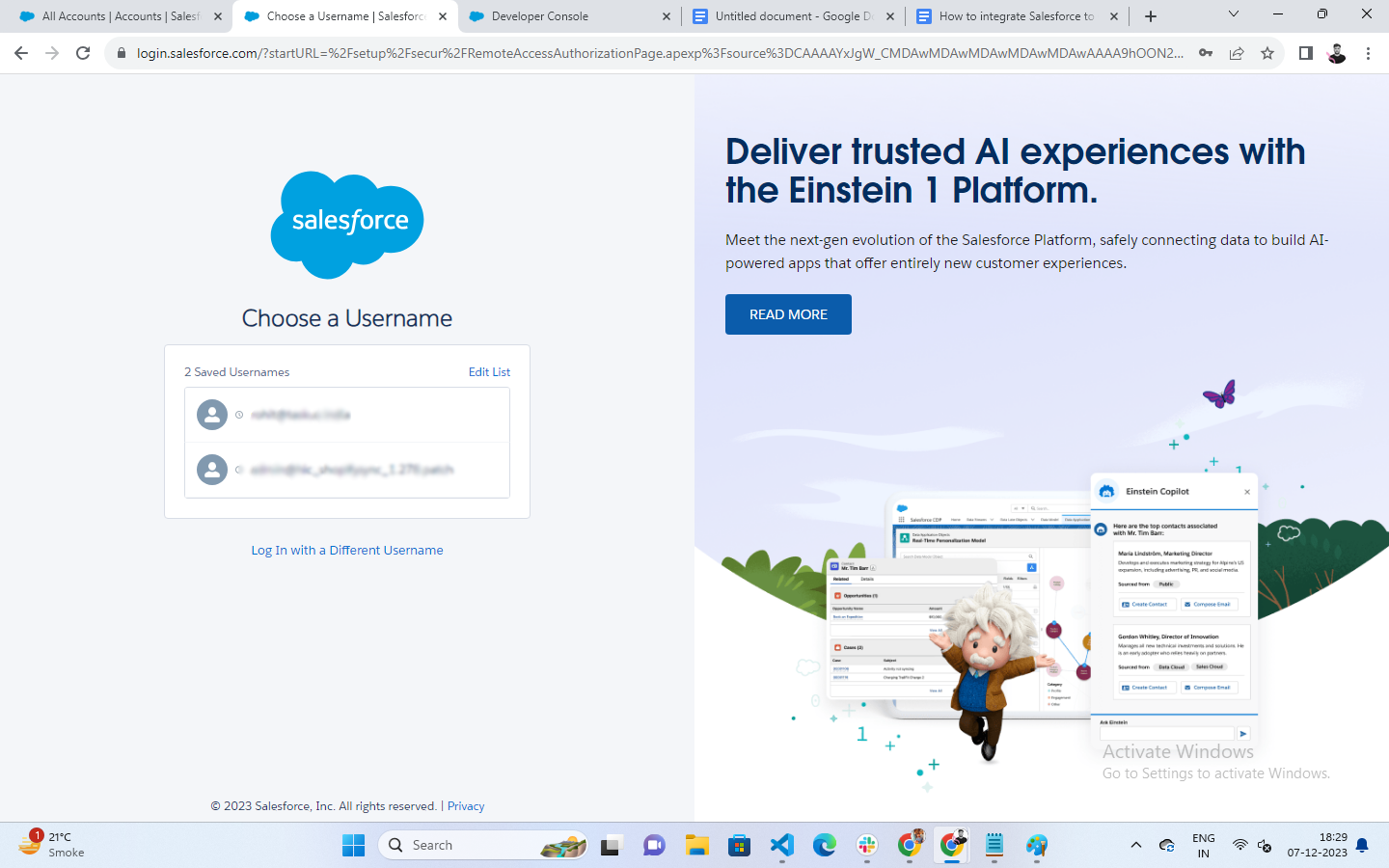
Task: Open Notepad from the taskbar
Action: click(x=994, y=846)
